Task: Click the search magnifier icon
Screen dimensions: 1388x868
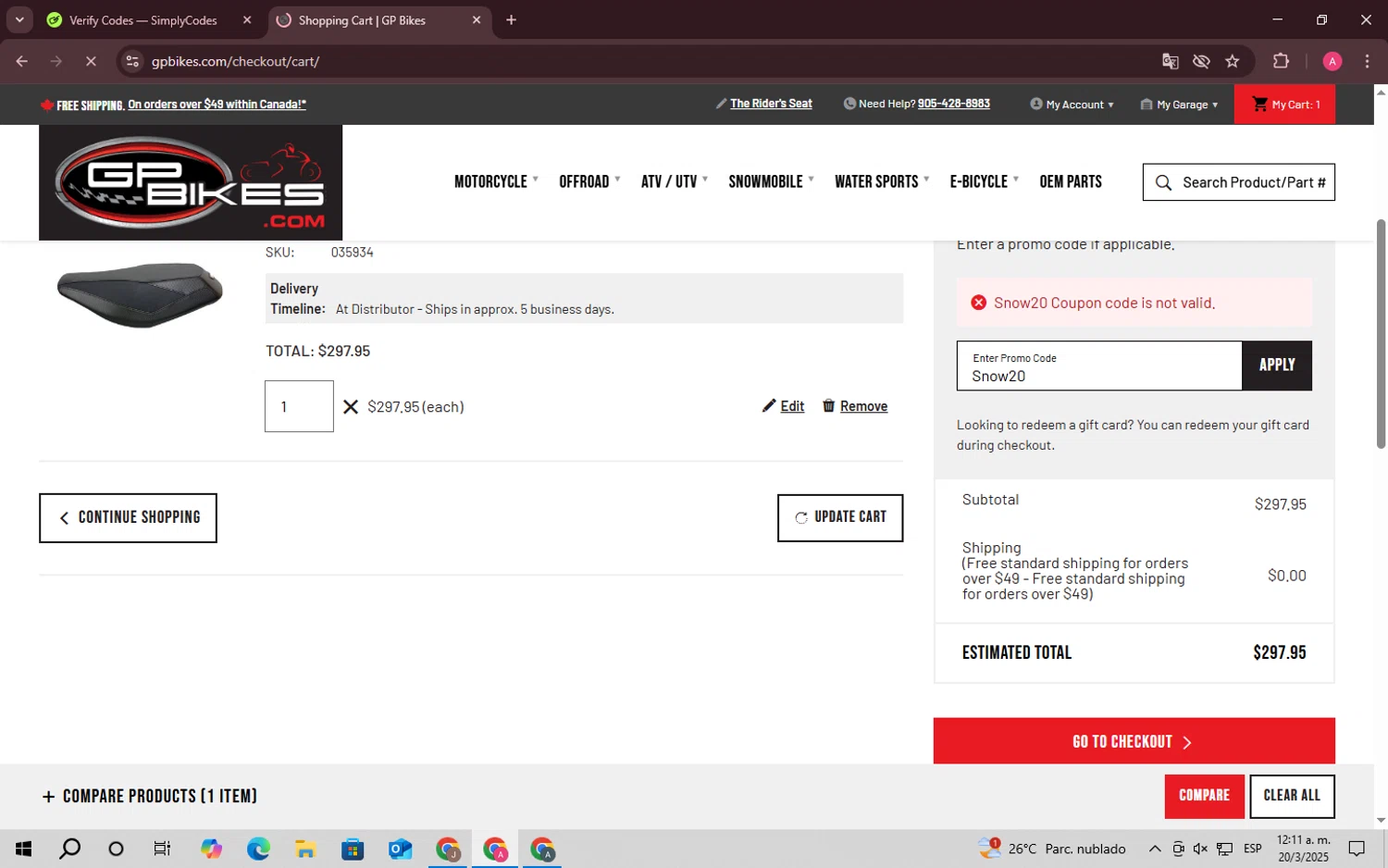Action: pos(1163,182)
